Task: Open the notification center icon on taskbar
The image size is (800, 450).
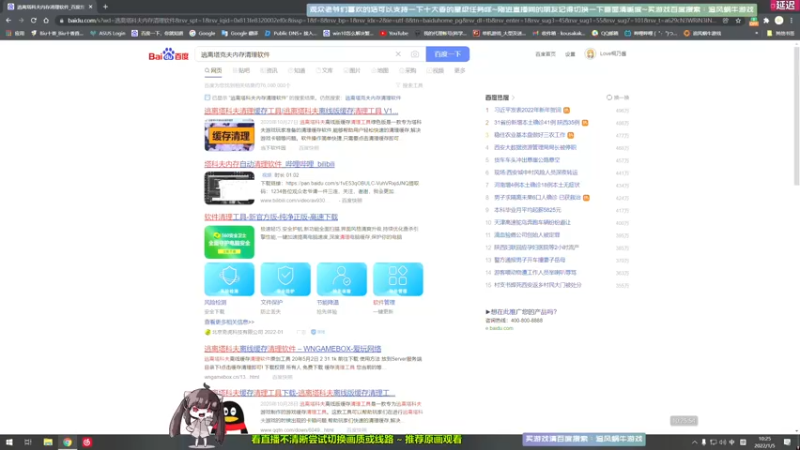Action: tap(788, 442)
